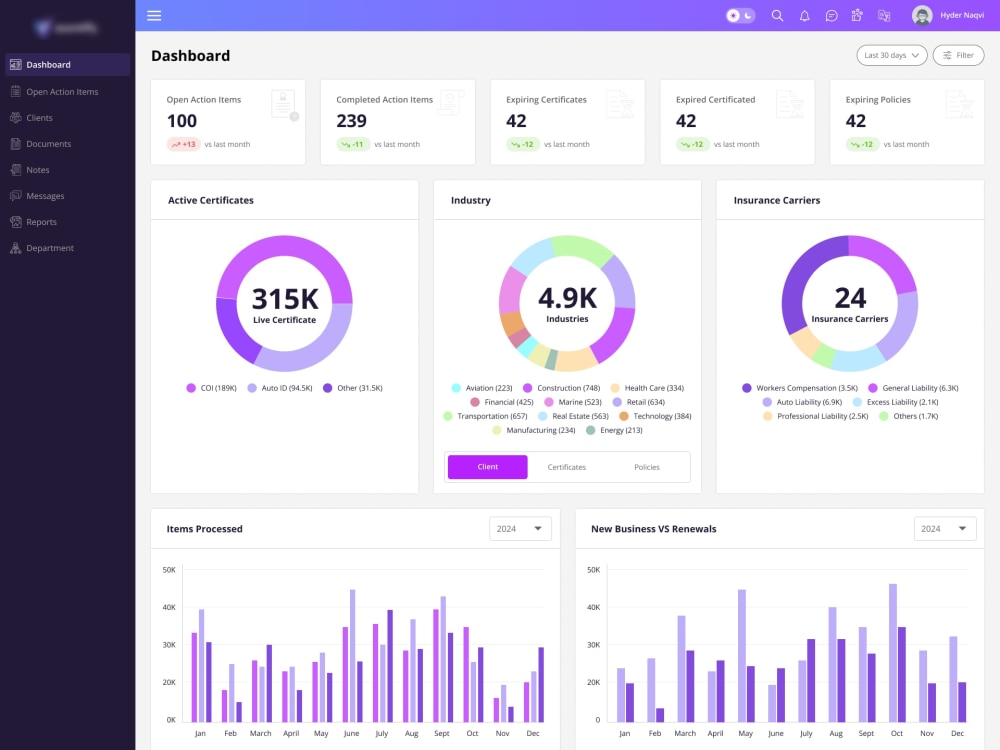Click the Notes sidebar icon
Viewport: 1000px width, 750px height.
coord(16,170)
